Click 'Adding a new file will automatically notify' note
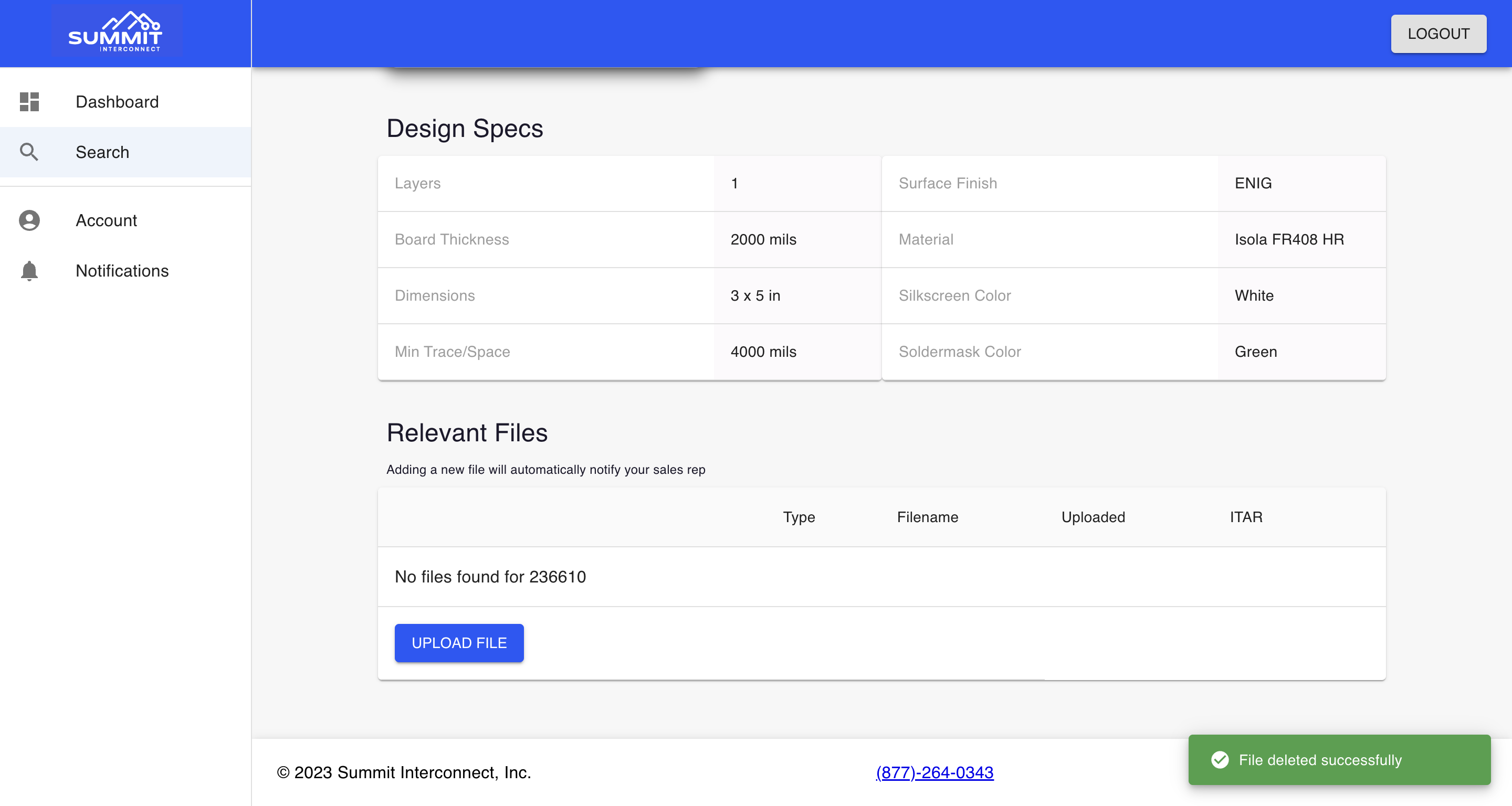Image resolution: width=1512 pixels, height=806 pixels. (545, 469)
